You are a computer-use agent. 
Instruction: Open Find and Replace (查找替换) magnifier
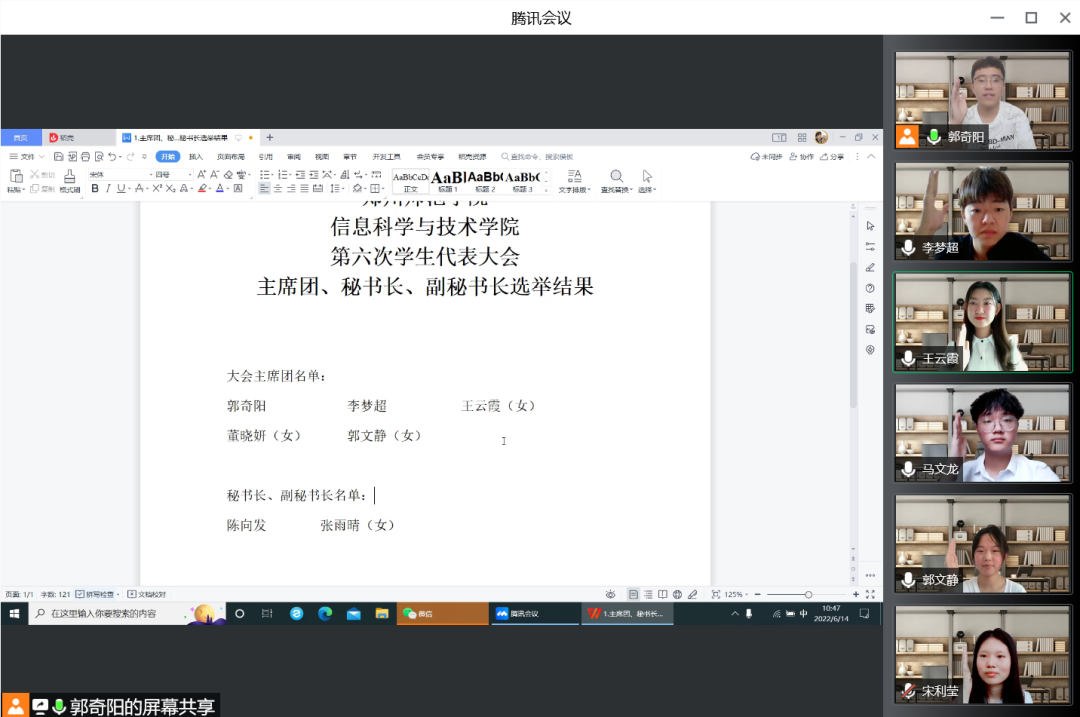coord(616,177)
